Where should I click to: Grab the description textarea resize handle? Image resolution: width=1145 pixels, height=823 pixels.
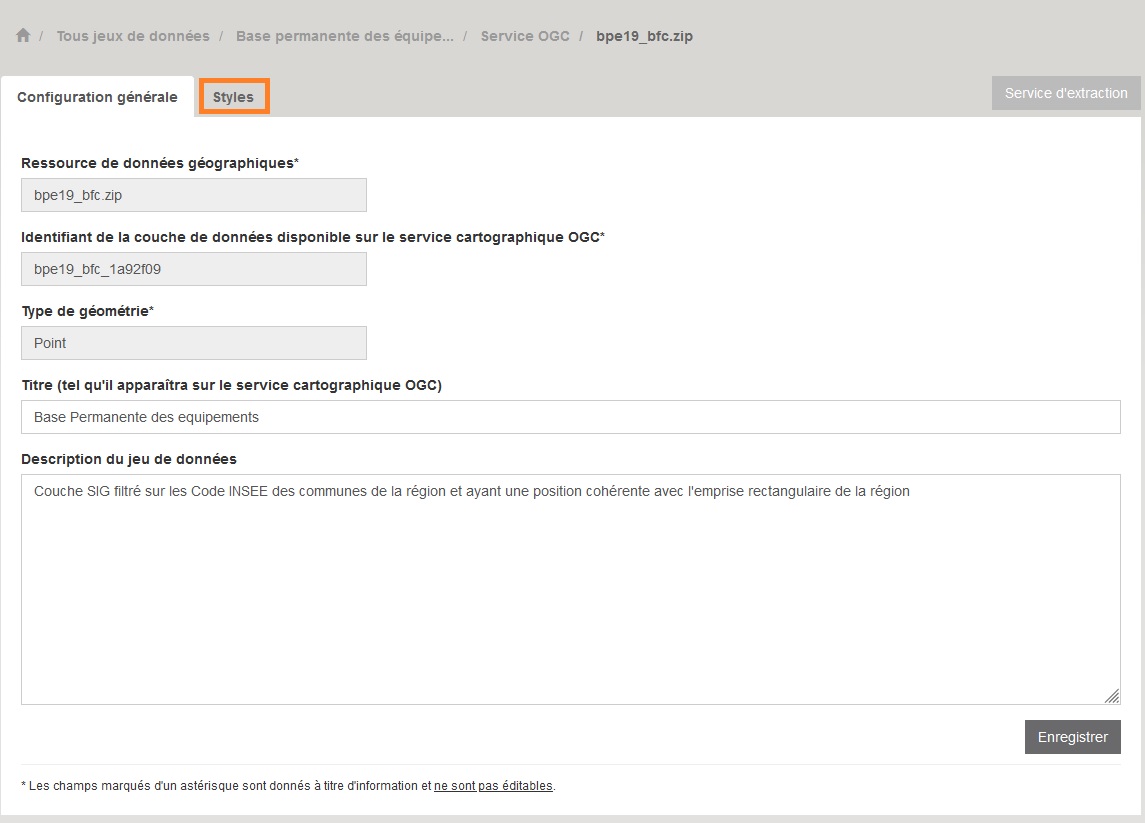coord(1111,696)
